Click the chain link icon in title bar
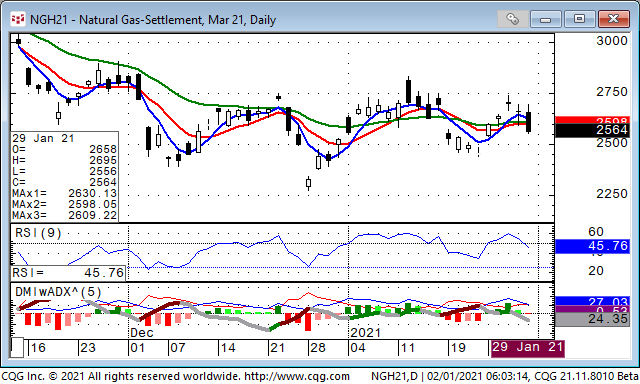Viewport: 640px width, 384px height. 512,19
